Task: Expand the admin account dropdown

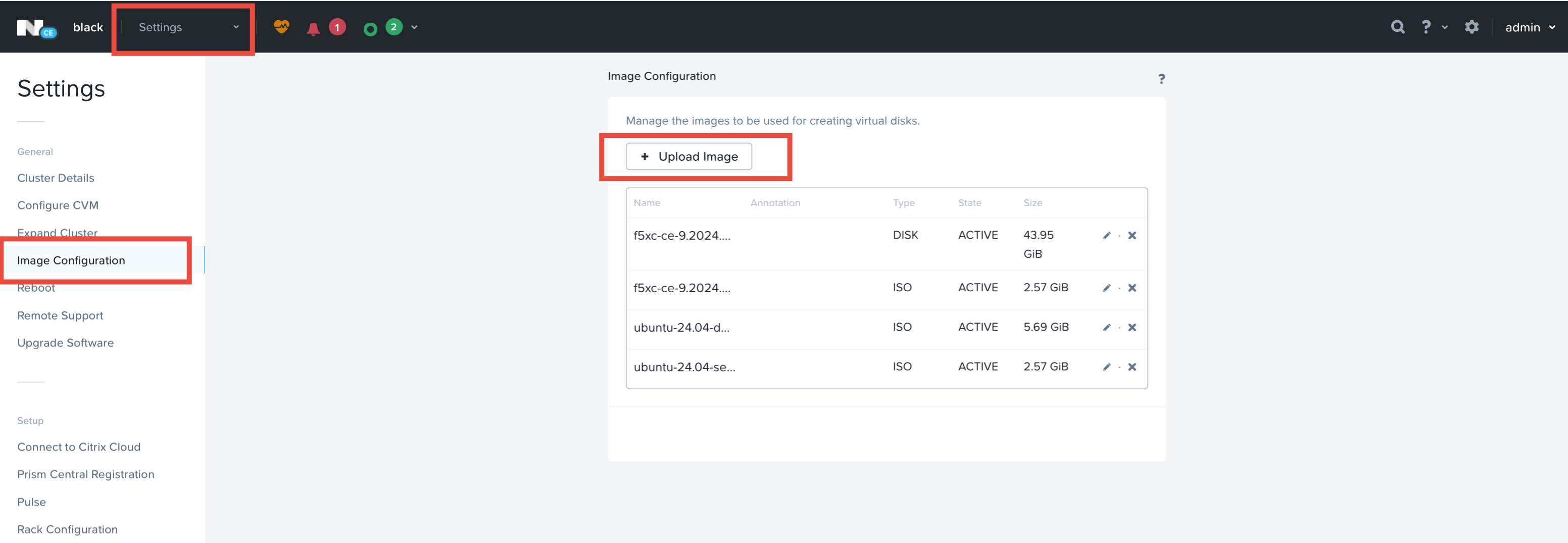Action: (1529, 27)
